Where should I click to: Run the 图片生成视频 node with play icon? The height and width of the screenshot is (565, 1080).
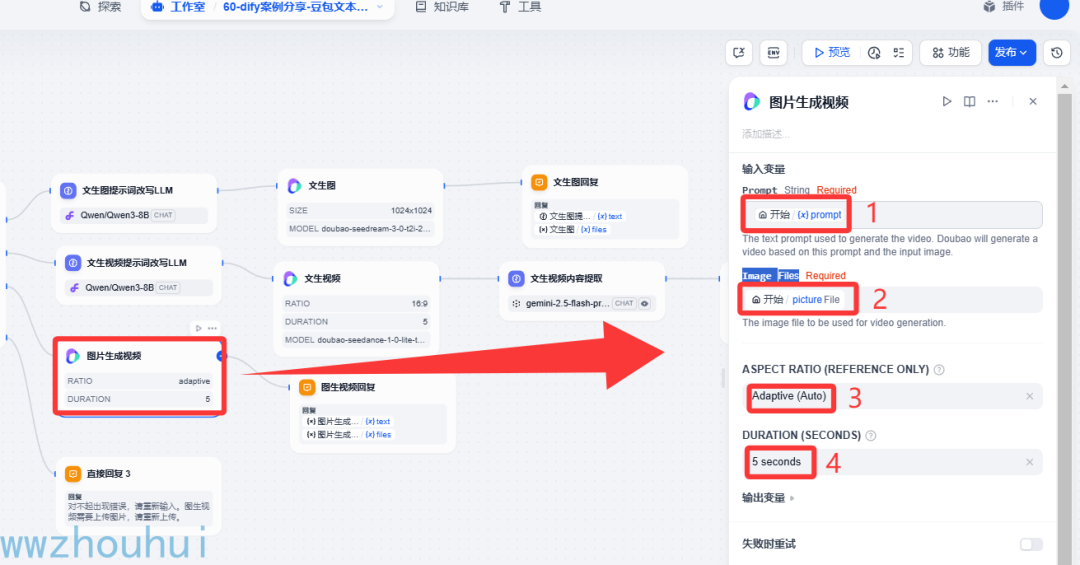pos(198,328)
